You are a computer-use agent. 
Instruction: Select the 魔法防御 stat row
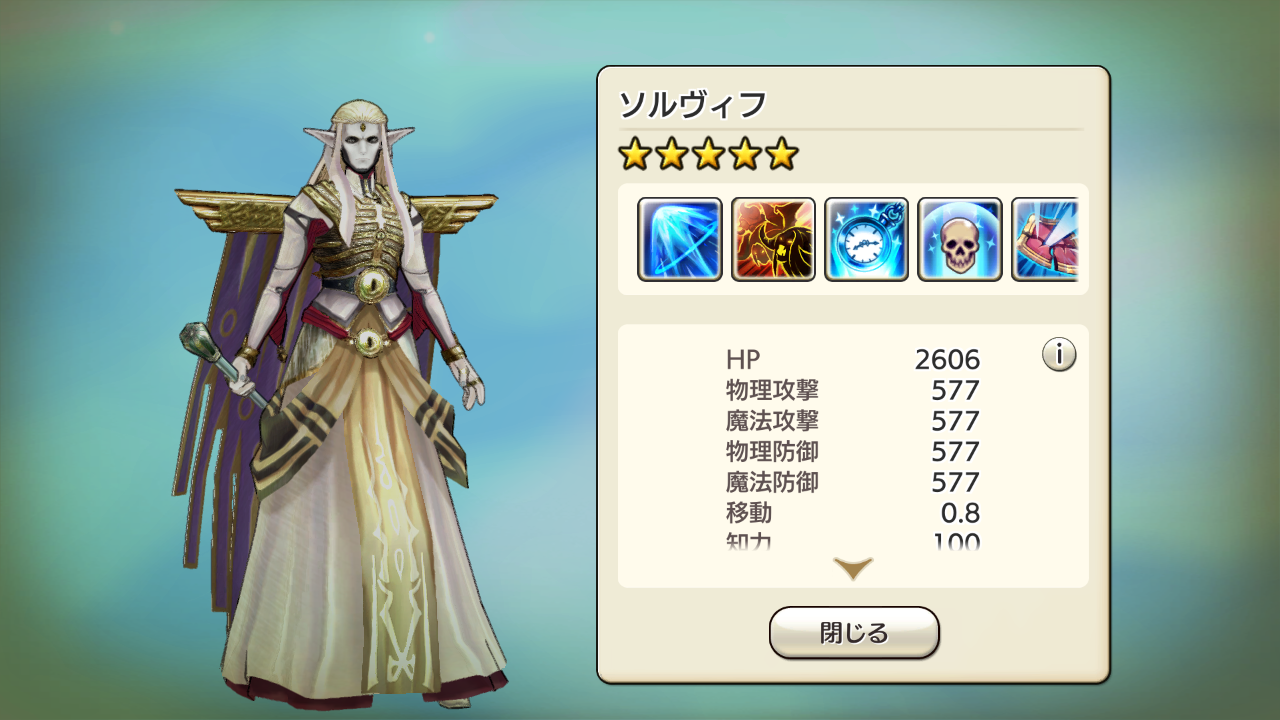pyautogui.click(x=853, y=483)
